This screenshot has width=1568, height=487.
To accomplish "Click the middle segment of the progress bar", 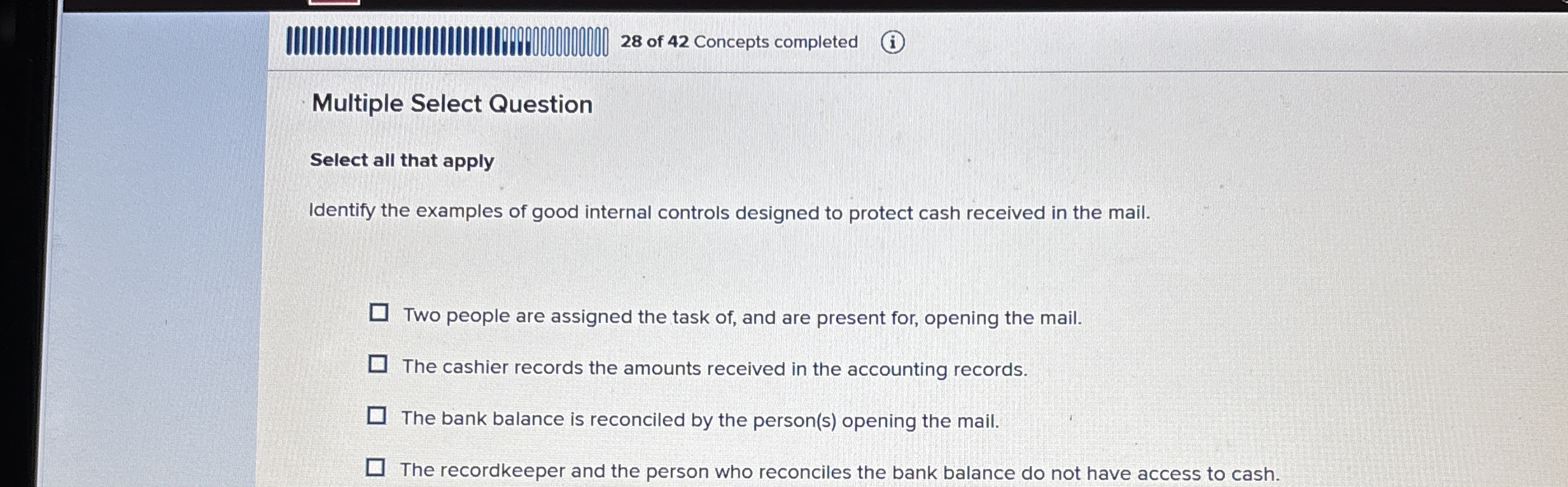I will tap(445, 41).
